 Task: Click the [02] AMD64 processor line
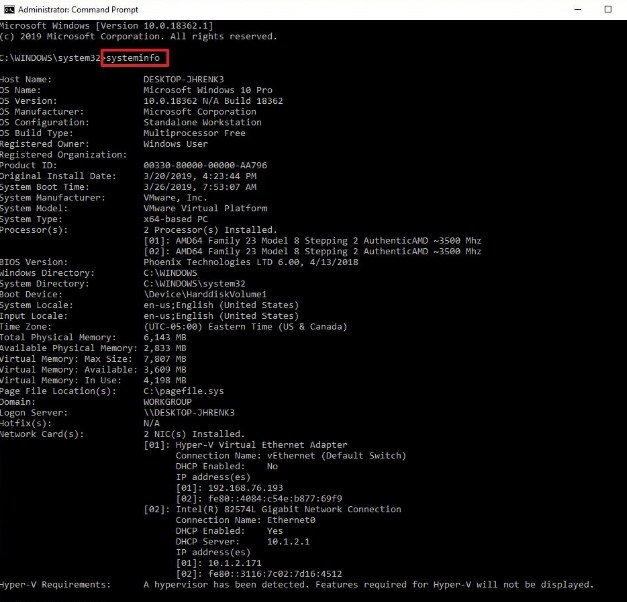tap(312, 252)
